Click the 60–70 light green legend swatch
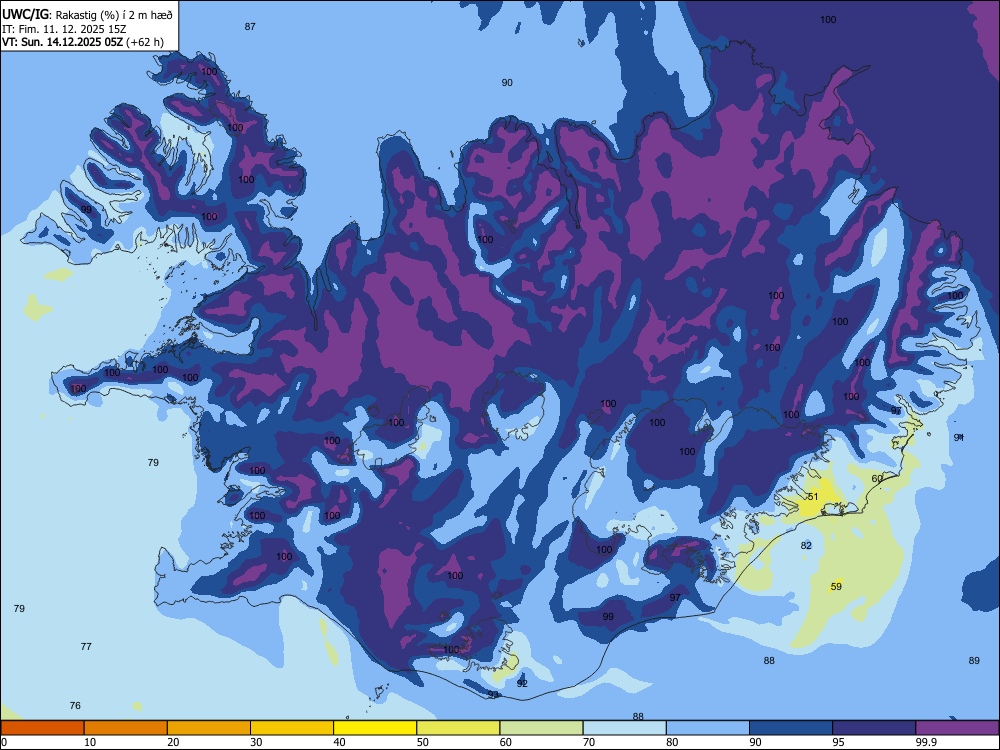The width and height of the screenshot is (1000, 750). pyautogui.click(x=541, y=728)
